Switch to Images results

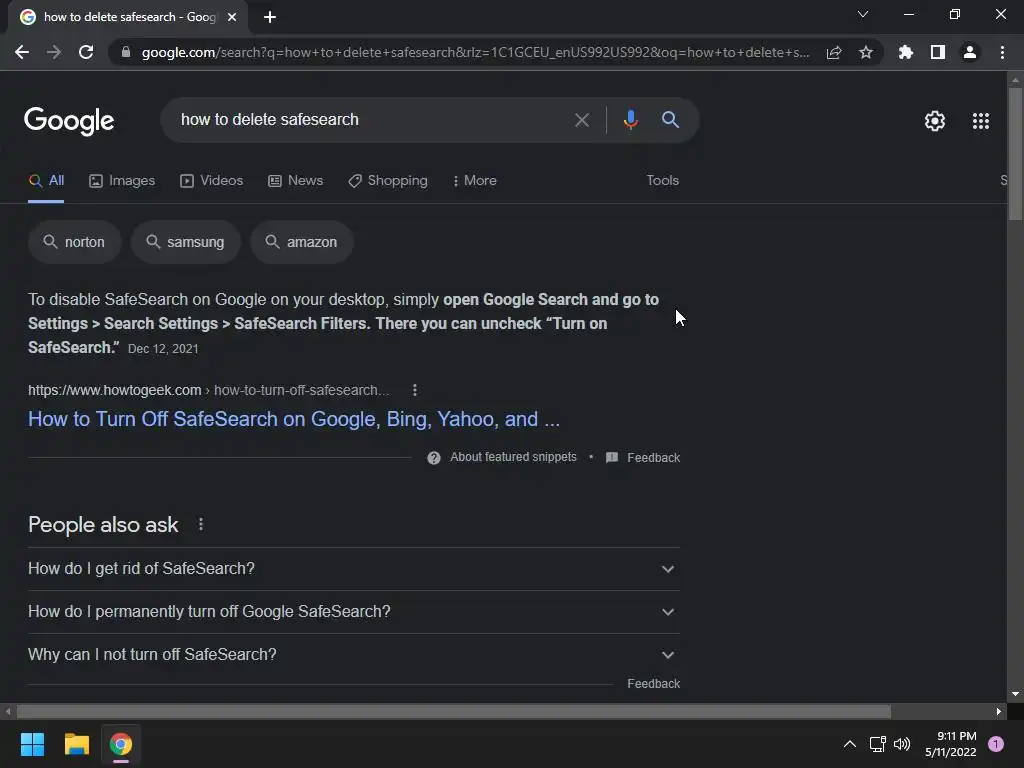click(122, 181)
